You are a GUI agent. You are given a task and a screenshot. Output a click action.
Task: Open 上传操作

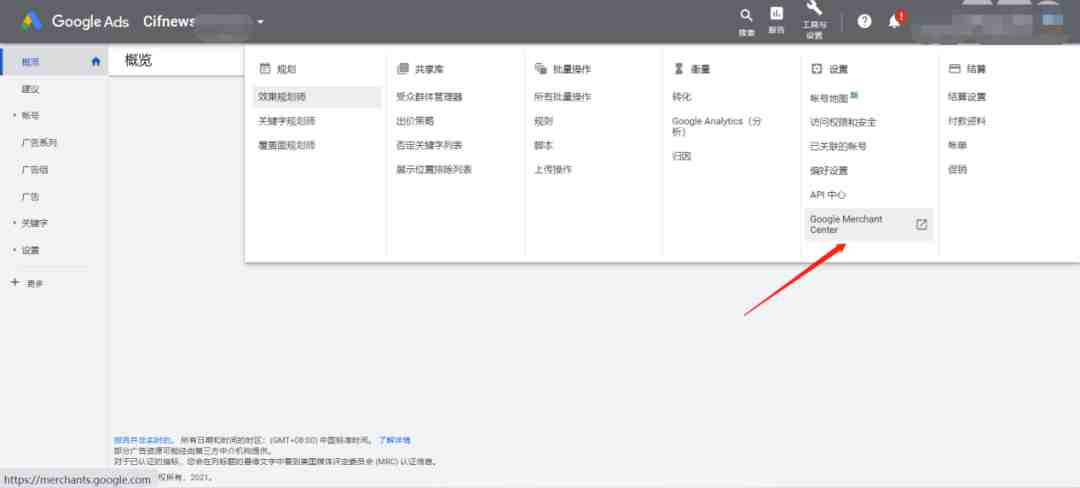553,169
